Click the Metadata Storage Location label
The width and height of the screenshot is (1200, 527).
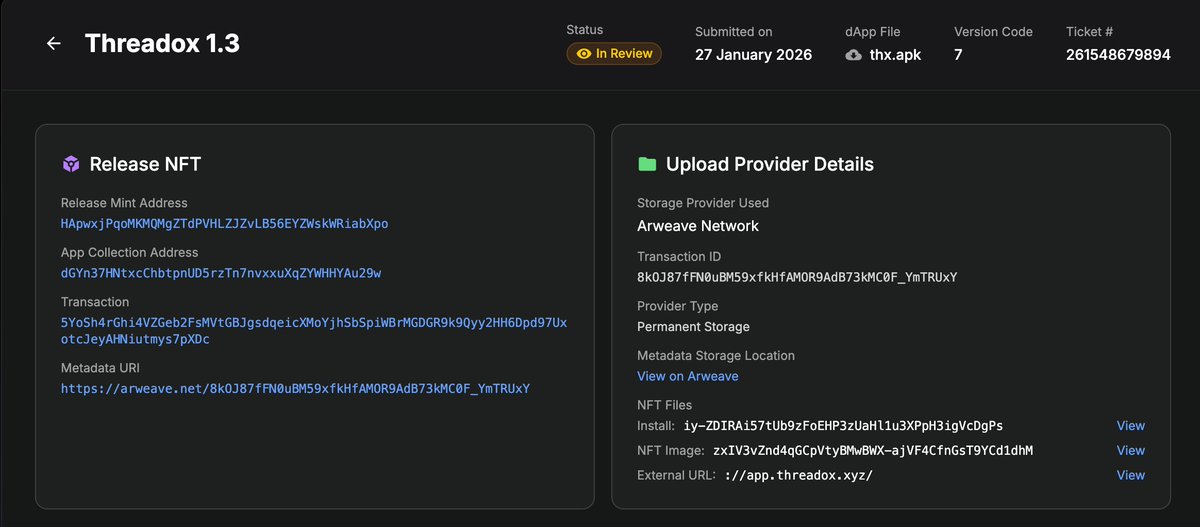716,355
